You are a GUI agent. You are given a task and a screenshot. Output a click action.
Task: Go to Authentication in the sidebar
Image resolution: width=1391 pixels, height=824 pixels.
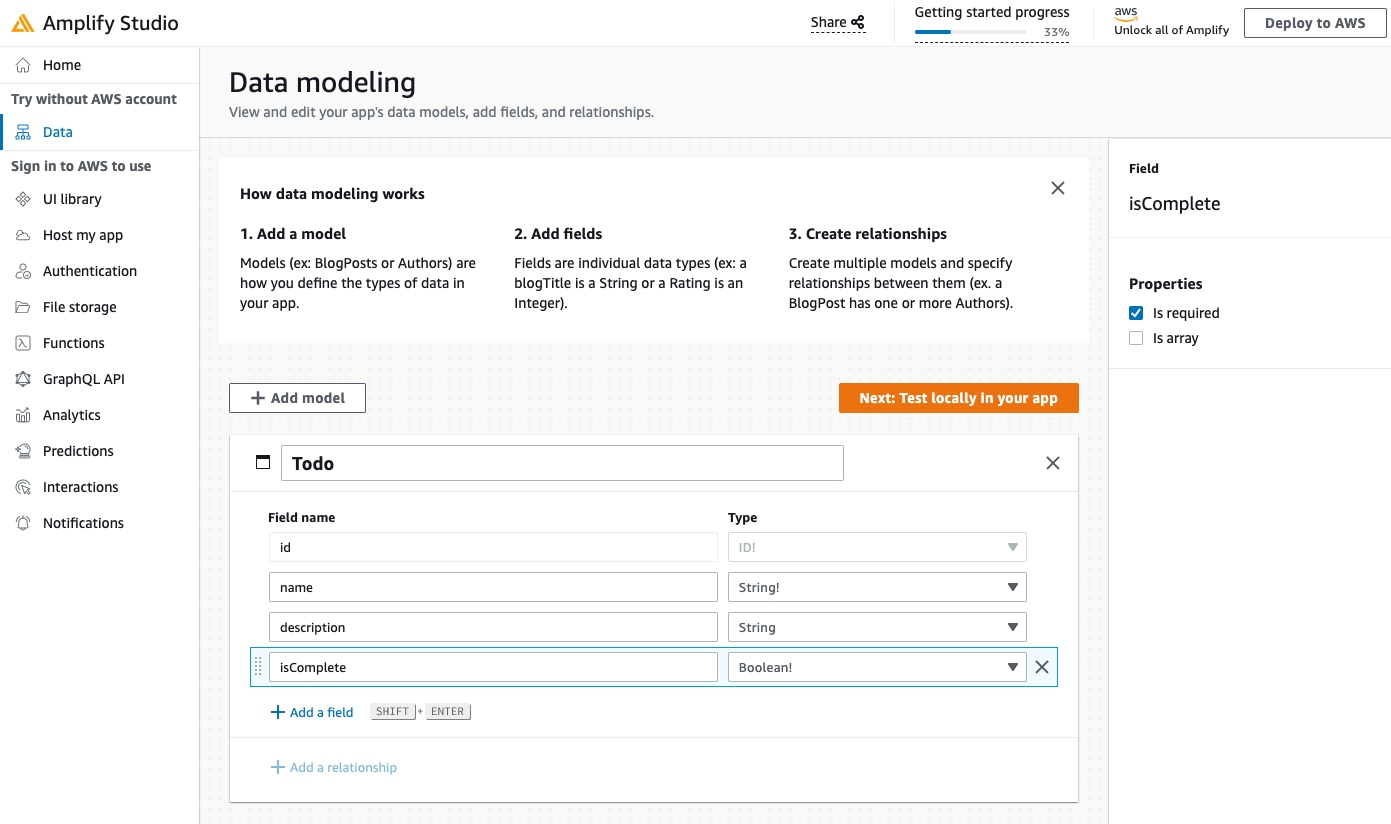tap(89, 271)
